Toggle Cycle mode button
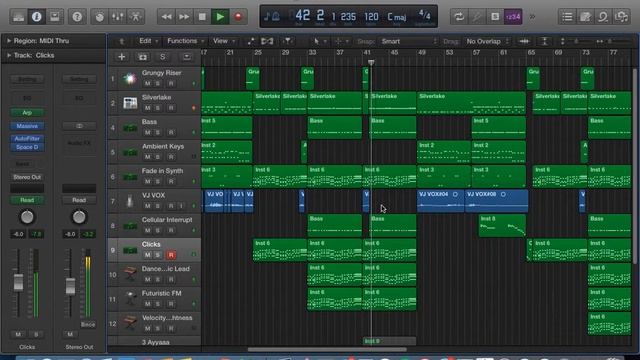The height and width of the screenshot is (360, 640). pyautogui.click(x=459, y=17)
